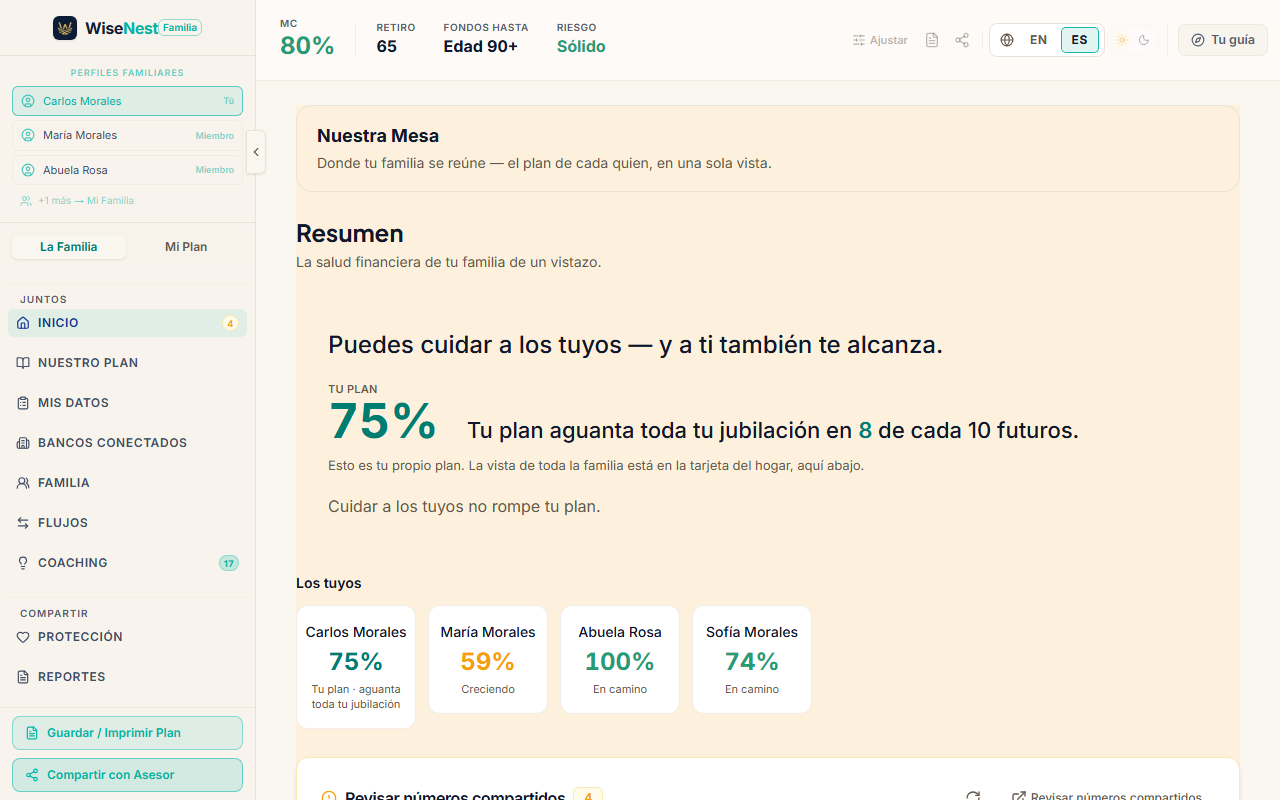
Task: Click the Compartir con Asesor button
Action: [x=127, y=775]
